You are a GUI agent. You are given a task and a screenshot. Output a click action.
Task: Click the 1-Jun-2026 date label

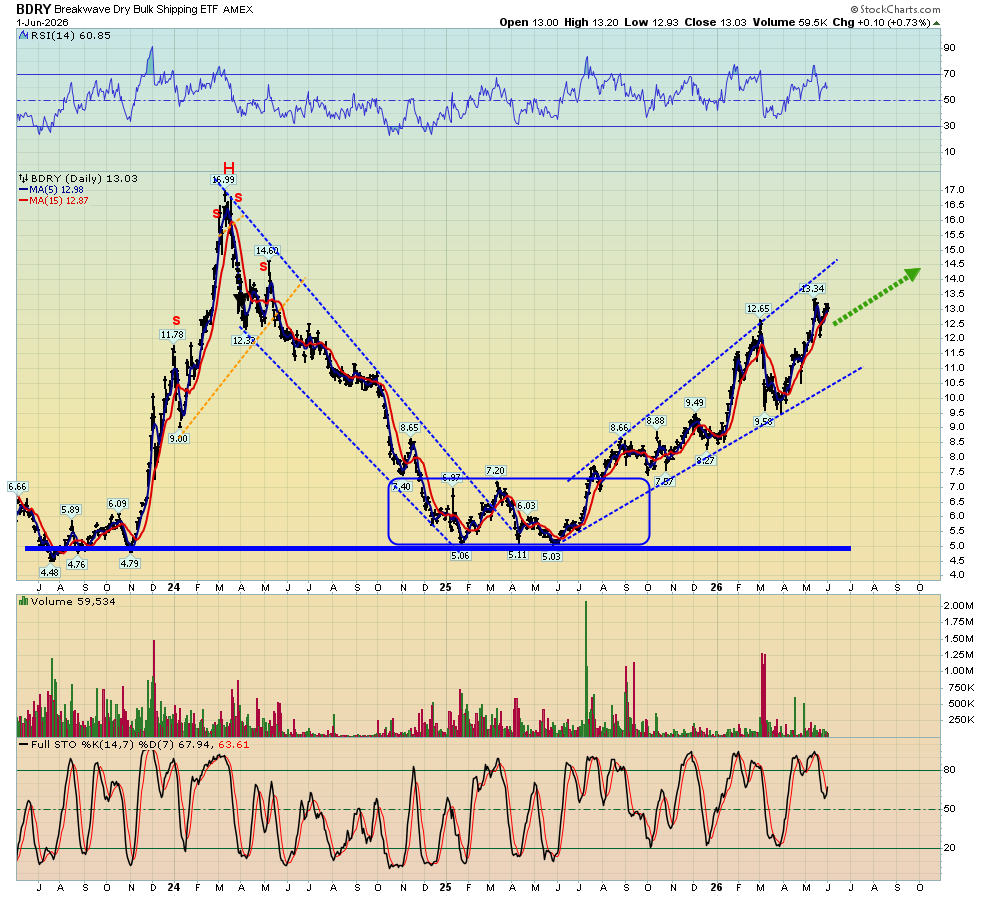(42, 23)
